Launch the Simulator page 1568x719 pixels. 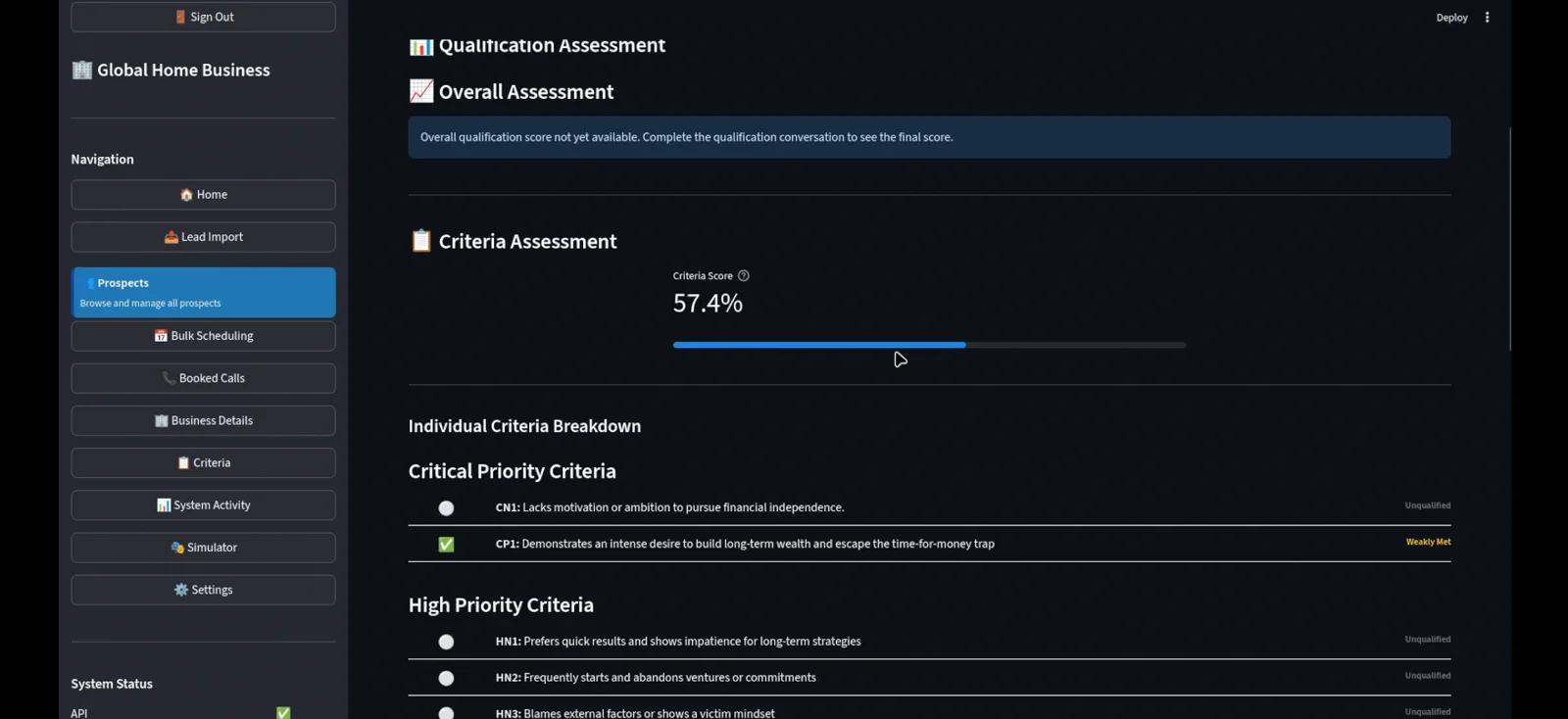(x=203, y=548)
